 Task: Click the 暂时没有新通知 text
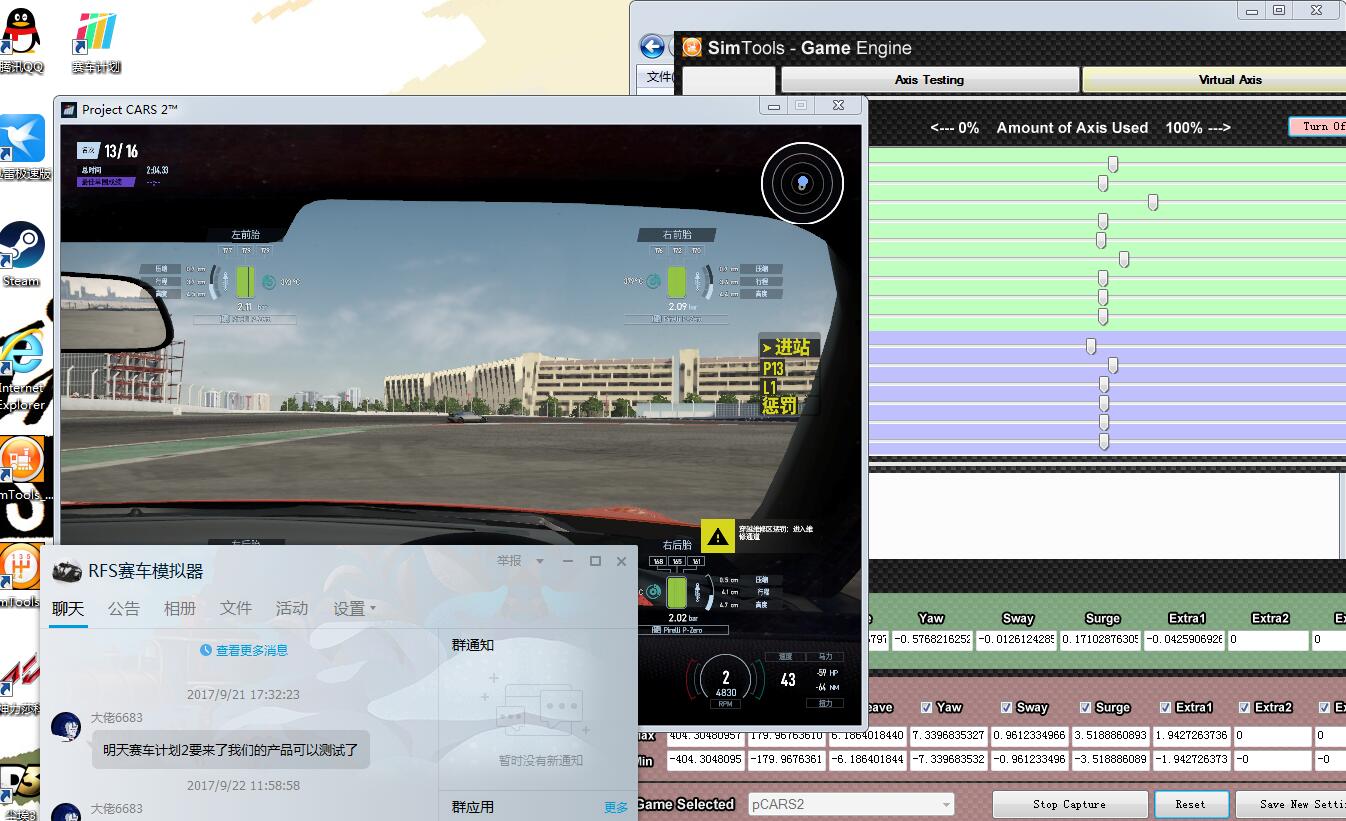click(541, 761)
